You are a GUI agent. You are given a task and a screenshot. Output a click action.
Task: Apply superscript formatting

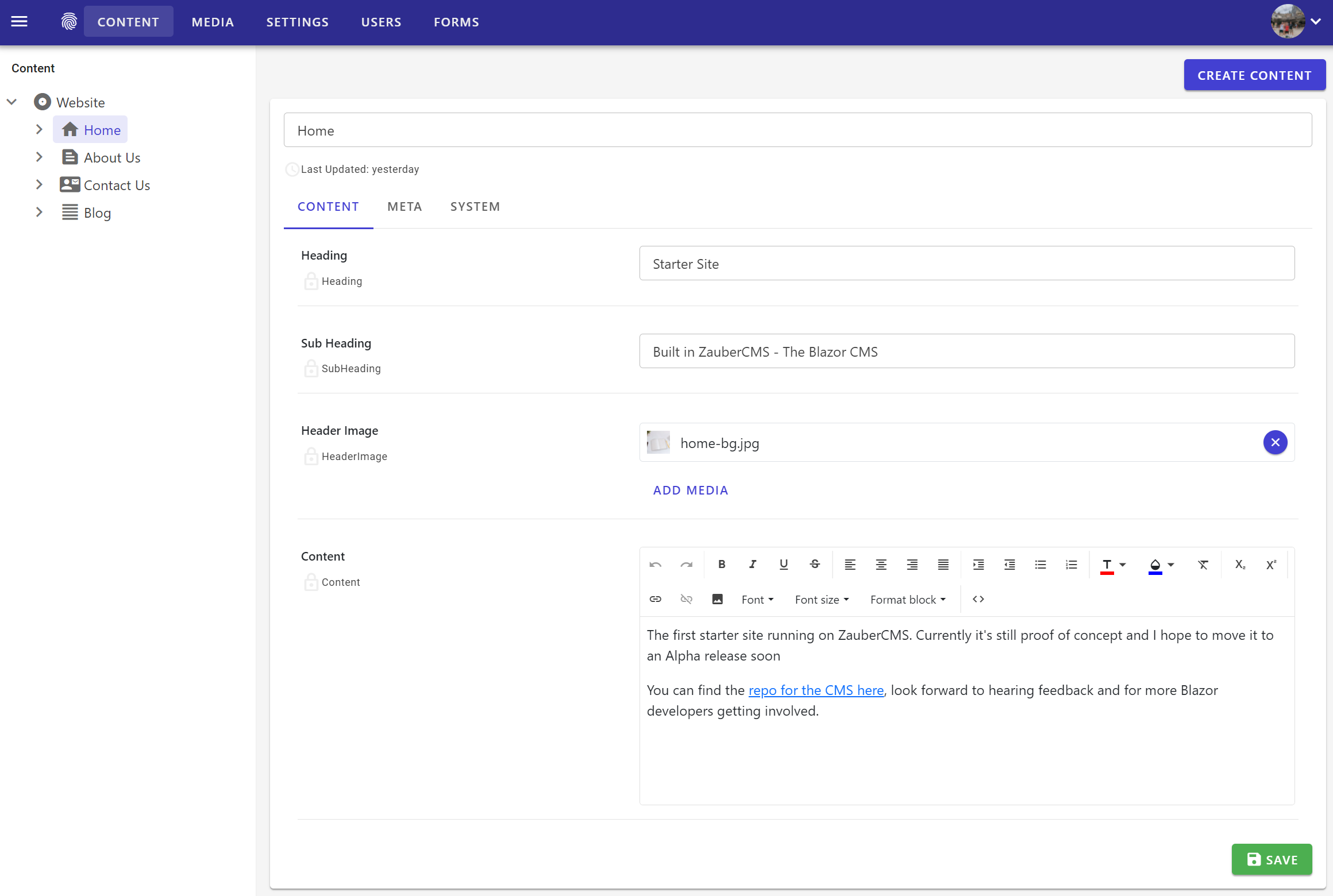(1272, 565)
